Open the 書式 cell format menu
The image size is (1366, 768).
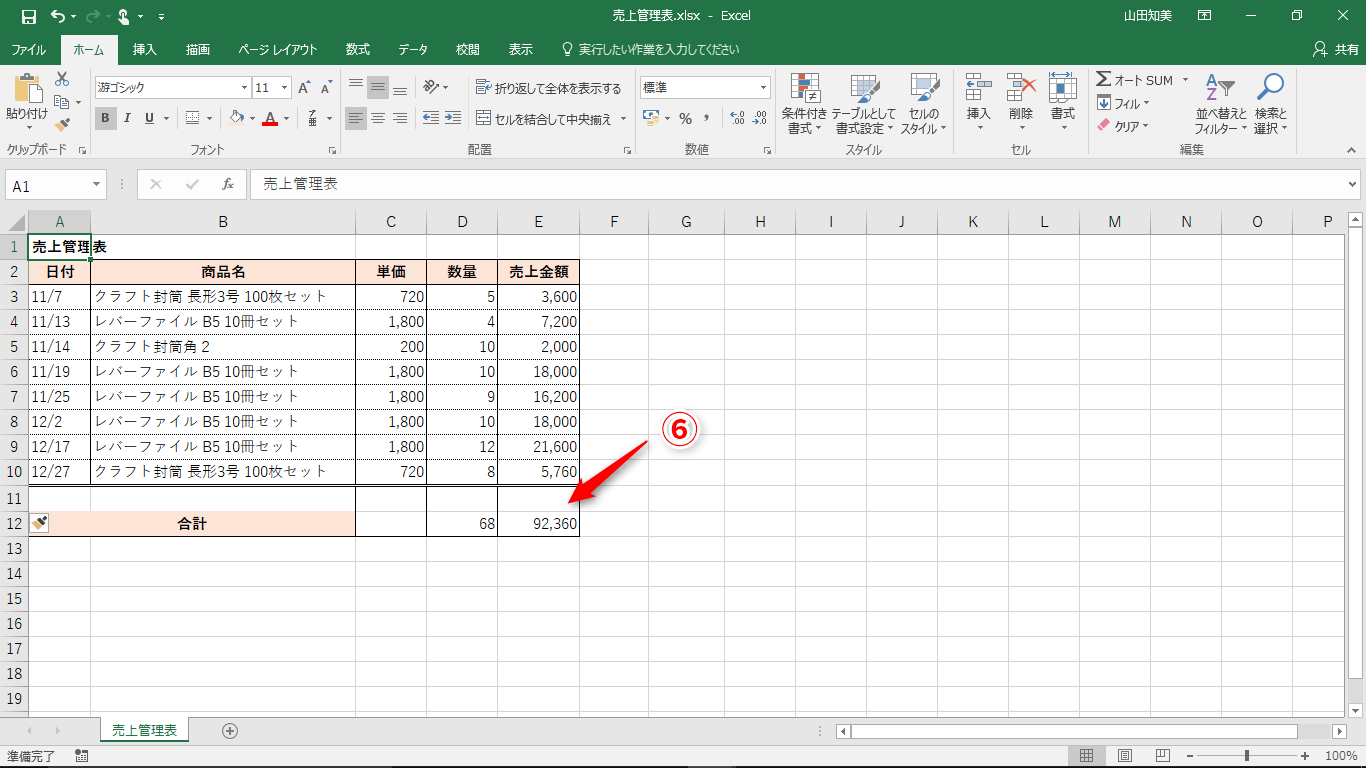(x=1063, y=103)
